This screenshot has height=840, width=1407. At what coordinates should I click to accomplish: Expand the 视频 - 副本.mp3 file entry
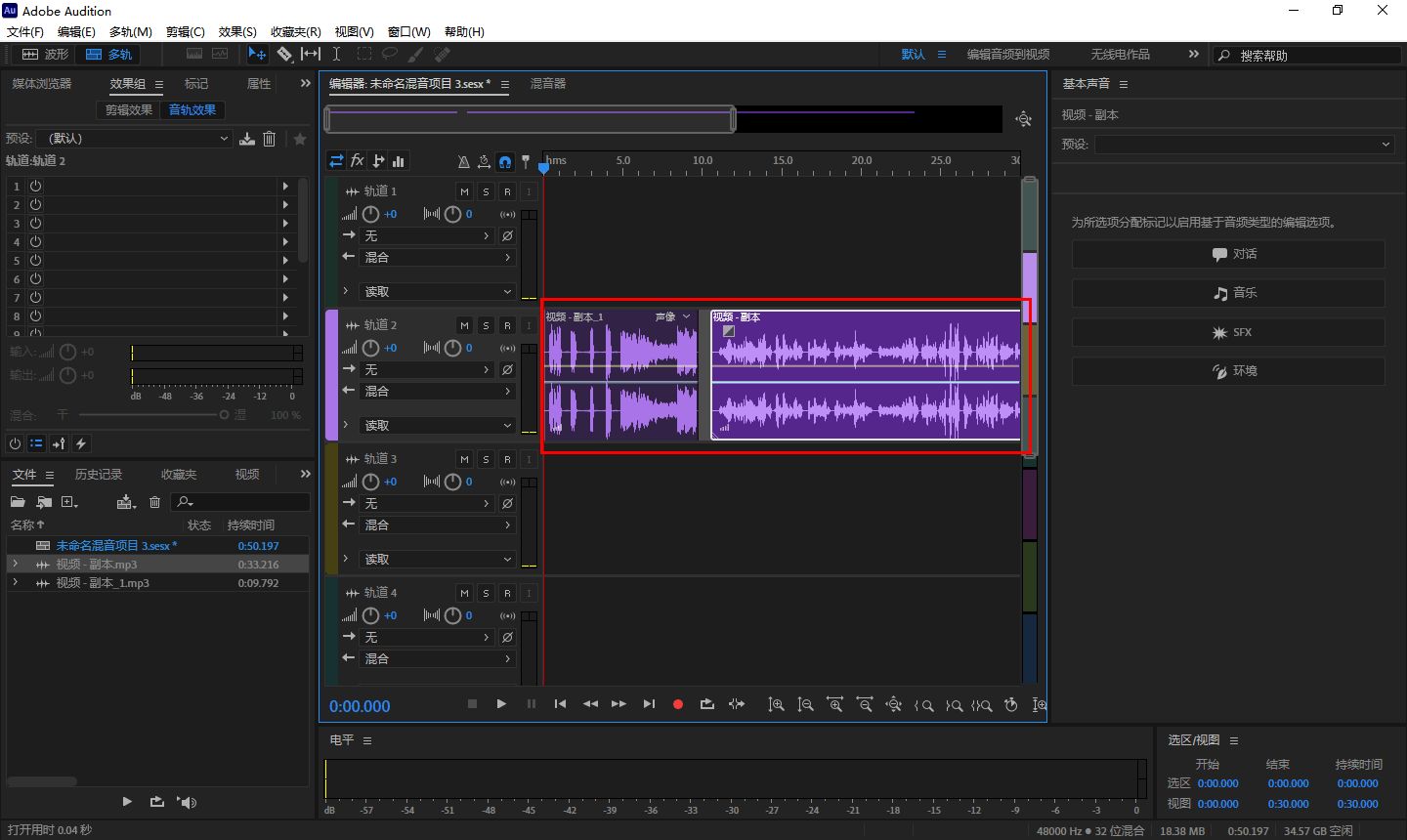15,565
